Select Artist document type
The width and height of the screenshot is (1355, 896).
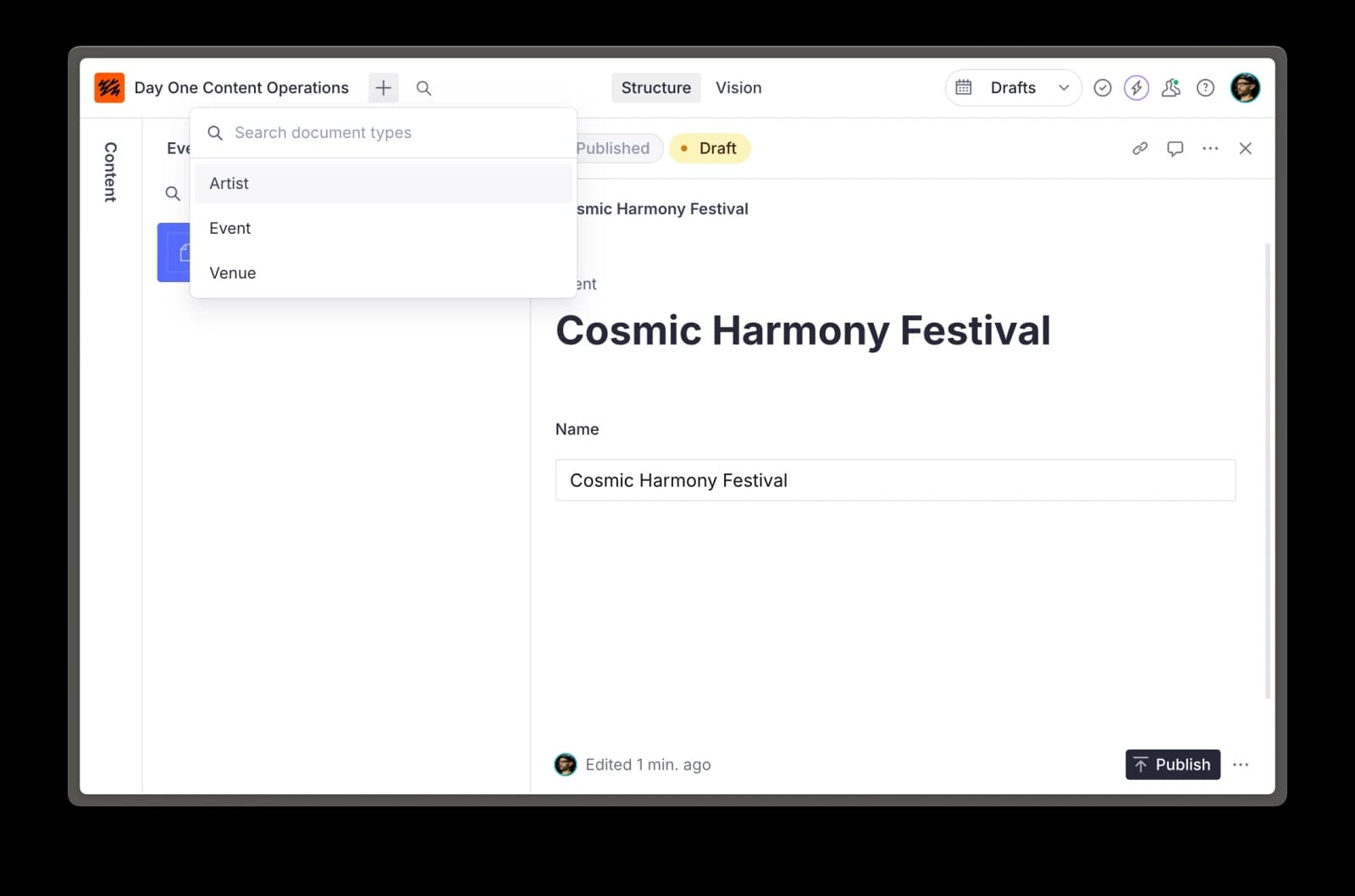383,183
